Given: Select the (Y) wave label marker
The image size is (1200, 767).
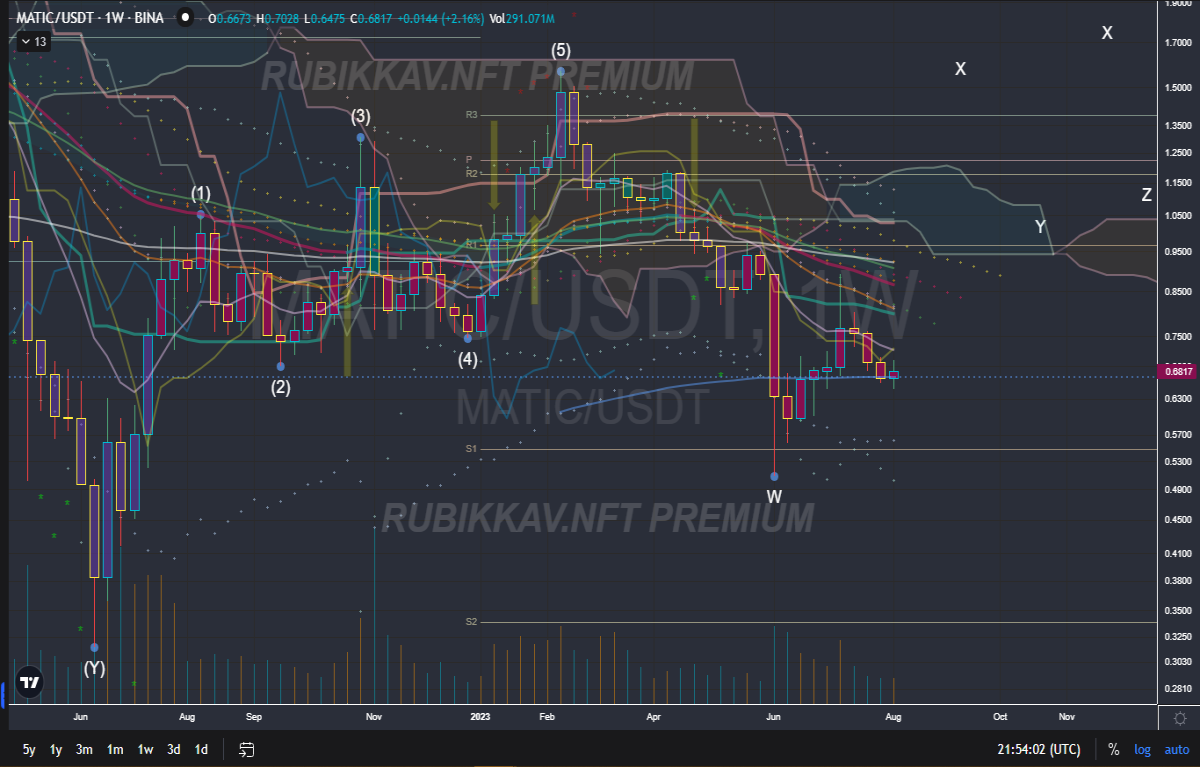Looking at the screenshot, I should click(x=94, y=668).
